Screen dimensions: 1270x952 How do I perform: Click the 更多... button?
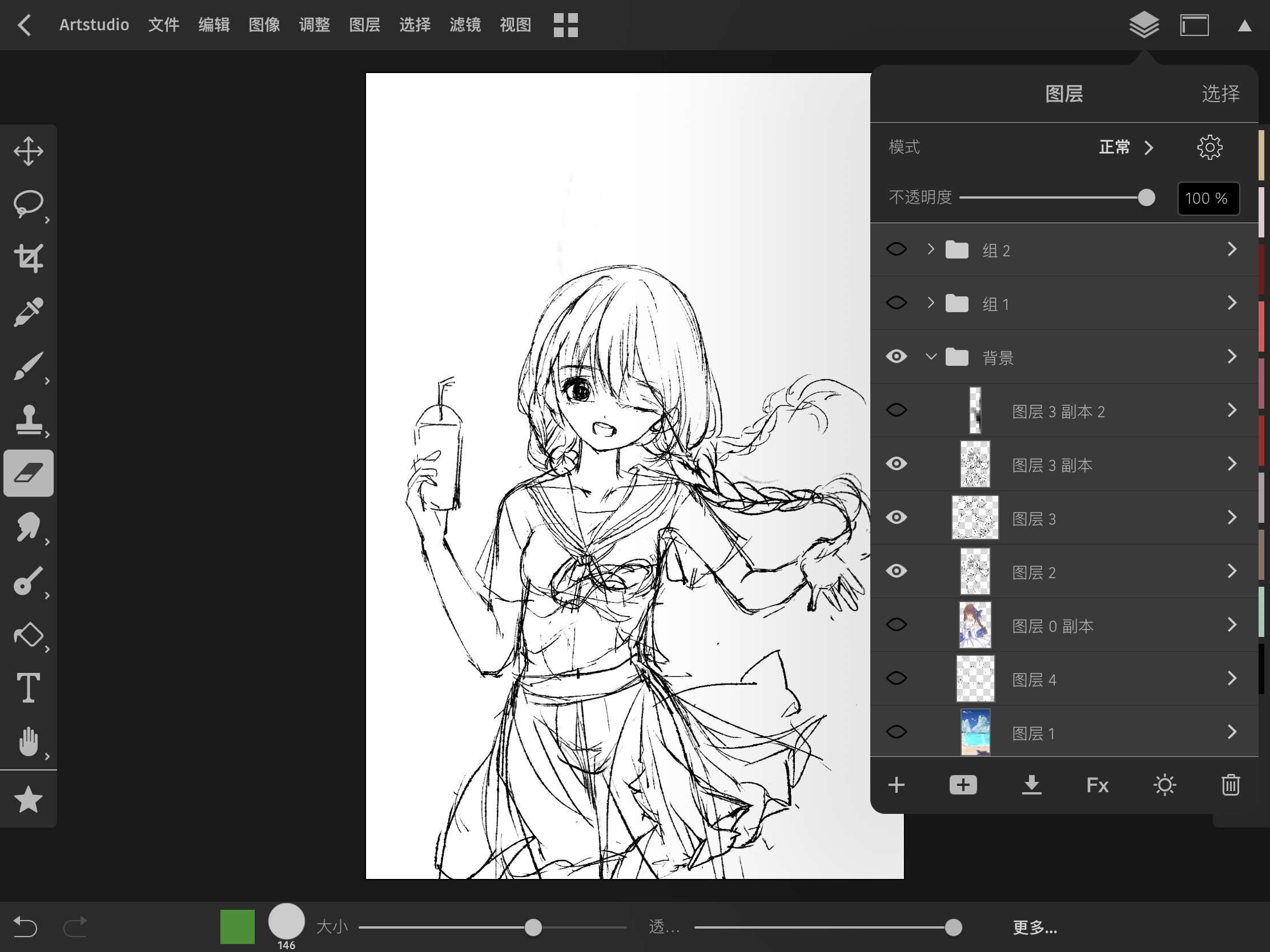tap(1035, 927)
